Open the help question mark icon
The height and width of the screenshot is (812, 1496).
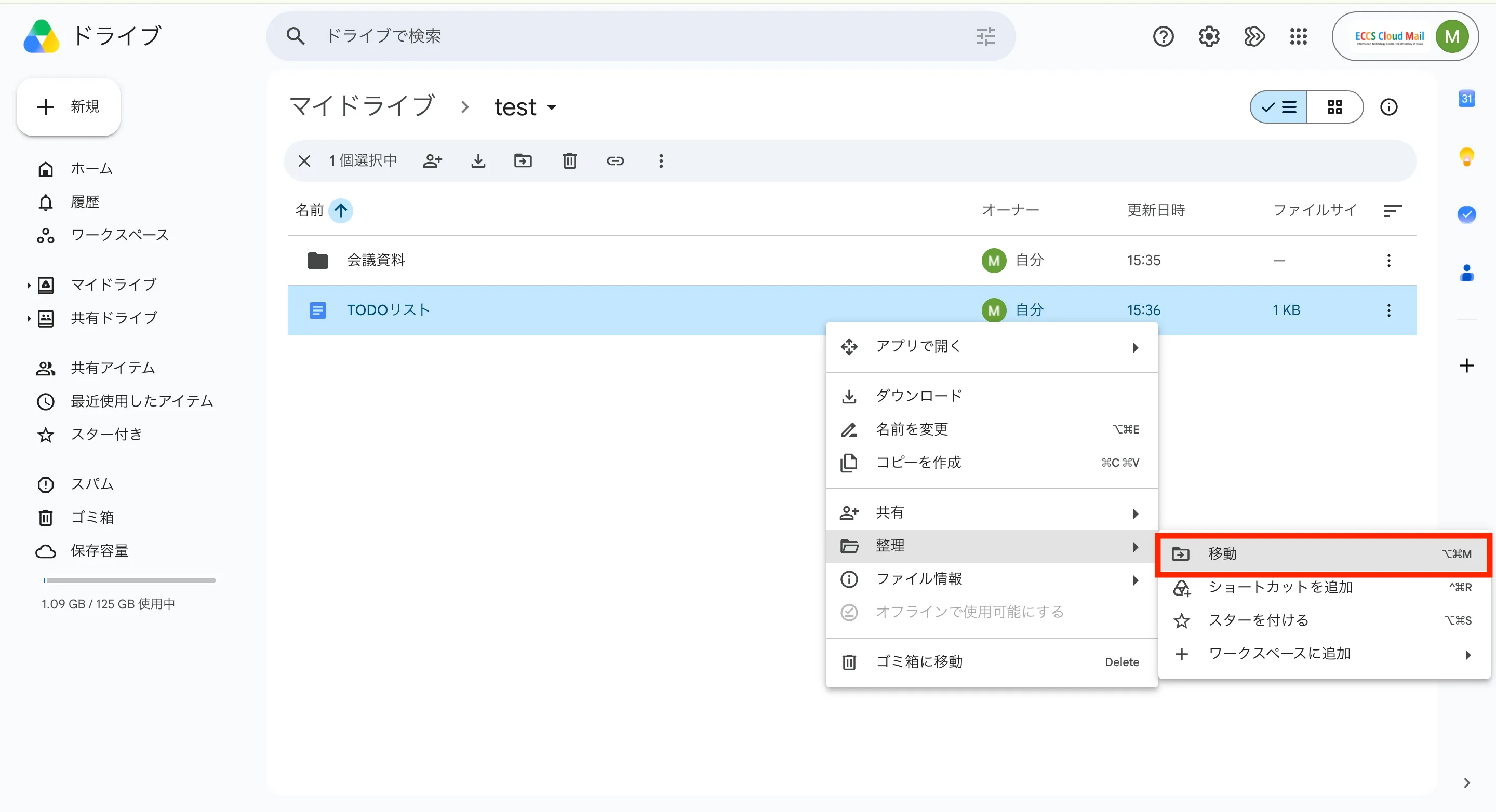pyautogui.click(x=1163, y=36)
